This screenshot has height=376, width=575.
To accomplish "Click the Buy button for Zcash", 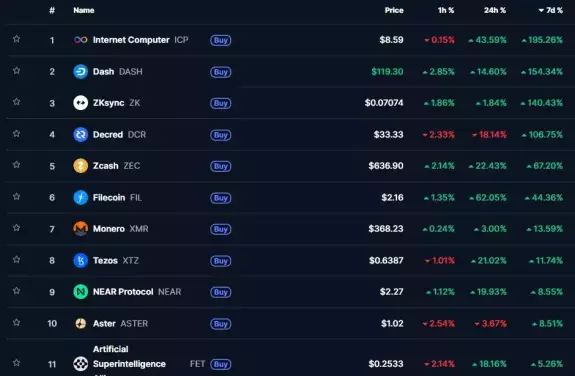I will 221,166.
